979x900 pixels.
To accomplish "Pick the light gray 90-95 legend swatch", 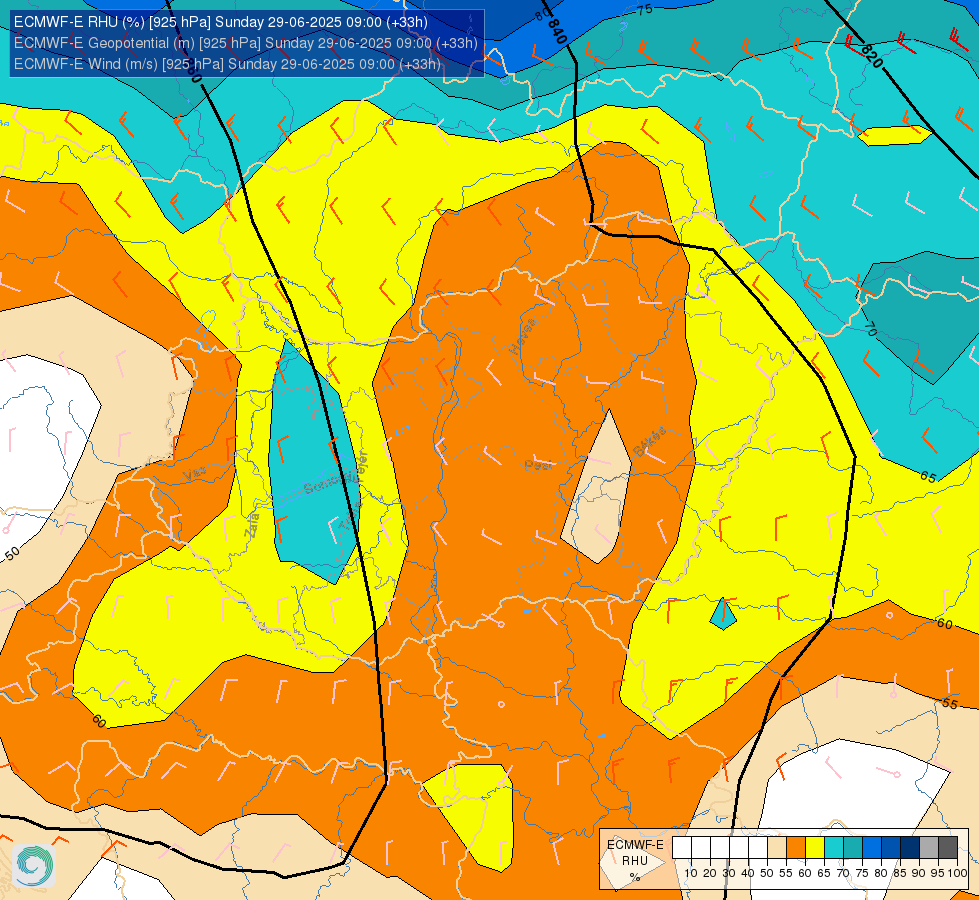I will coord(928,848).
